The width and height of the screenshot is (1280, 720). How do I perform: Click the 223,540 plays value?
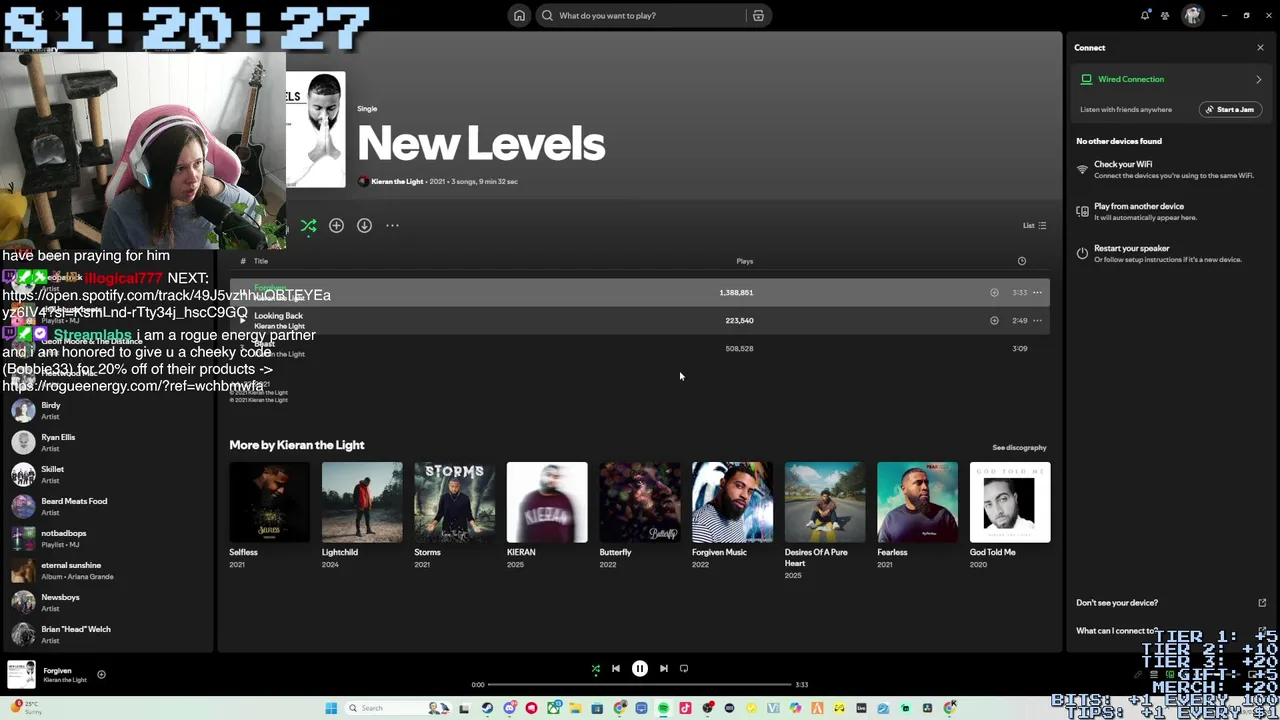739,321
